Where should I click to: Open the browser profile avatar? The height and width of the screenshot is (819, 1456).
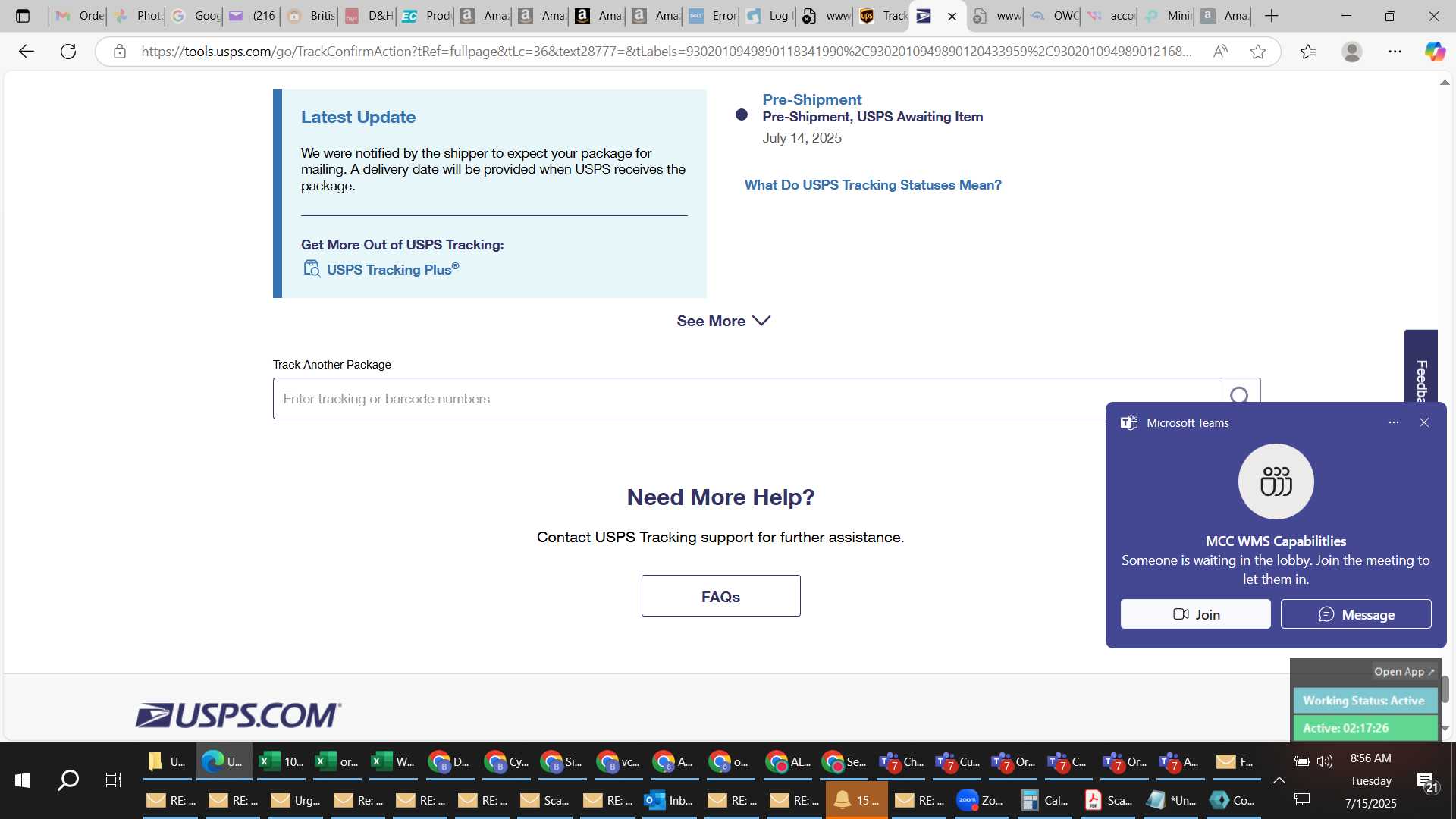1351,52
